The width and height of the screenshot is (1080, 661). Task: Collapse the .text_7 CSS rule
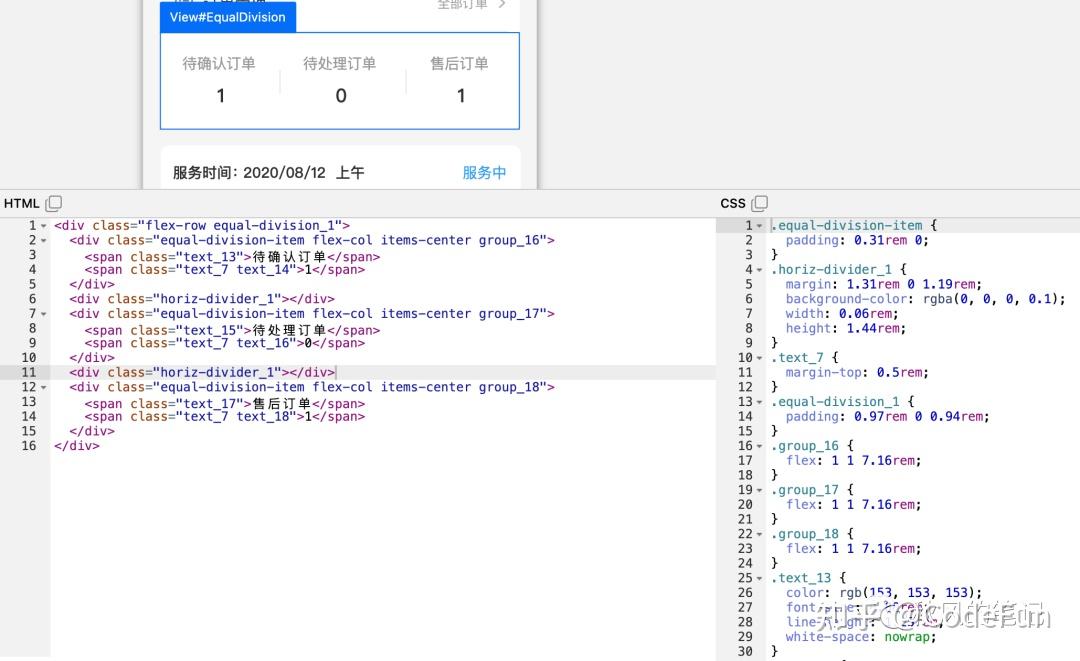coord(757,357)
